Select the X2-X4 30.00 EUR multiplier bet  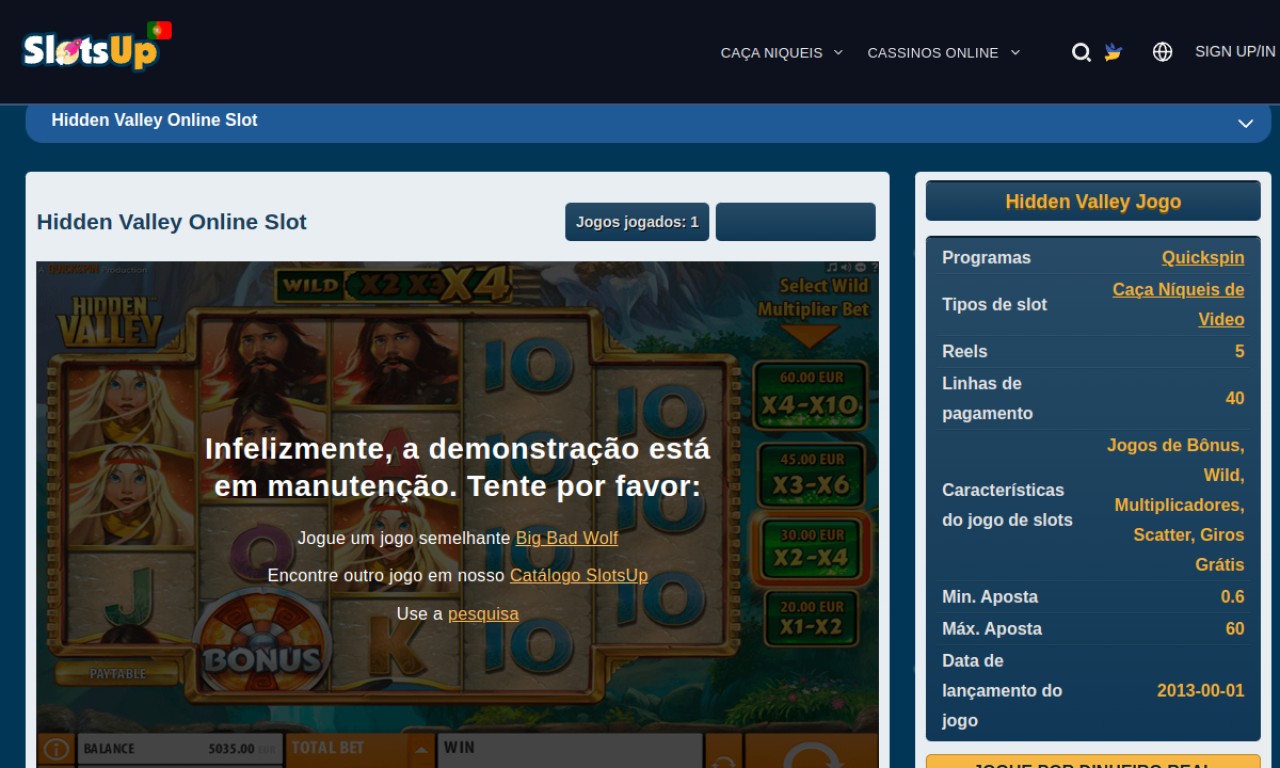pos(809,548)
